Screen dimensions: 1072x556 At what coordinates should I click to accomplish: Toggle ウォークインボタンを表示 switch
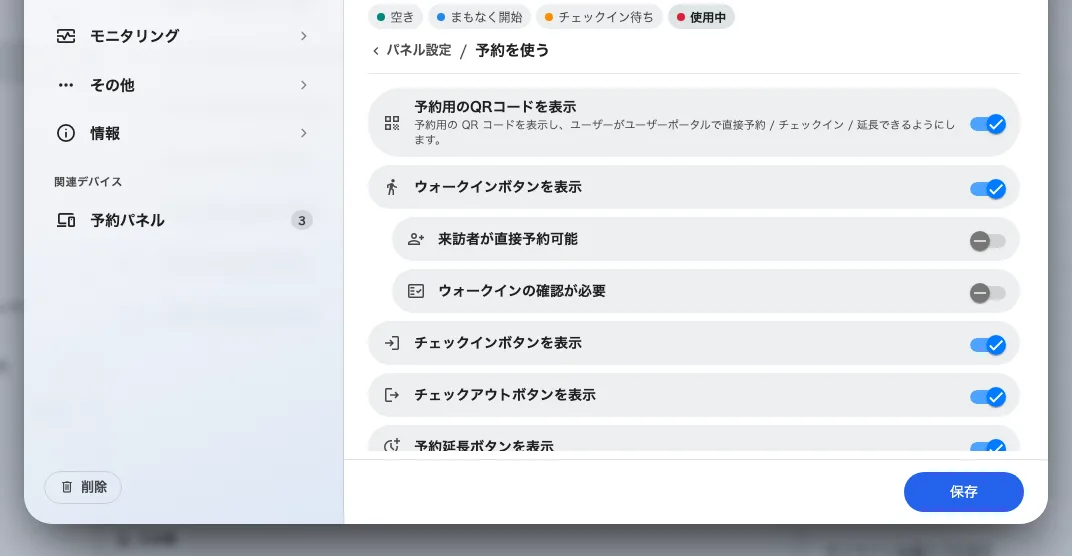(988, 189)
